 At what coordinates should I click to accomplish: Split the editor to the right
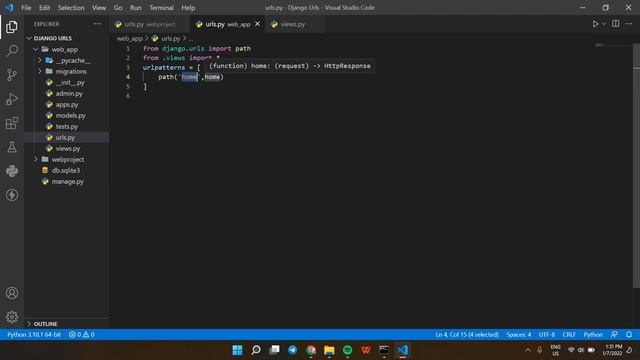pyautogui.click(x=616, y=24)
